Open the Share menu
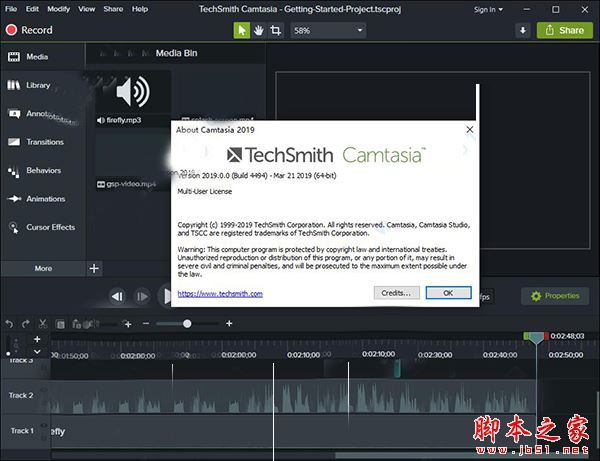 (113, 9)
